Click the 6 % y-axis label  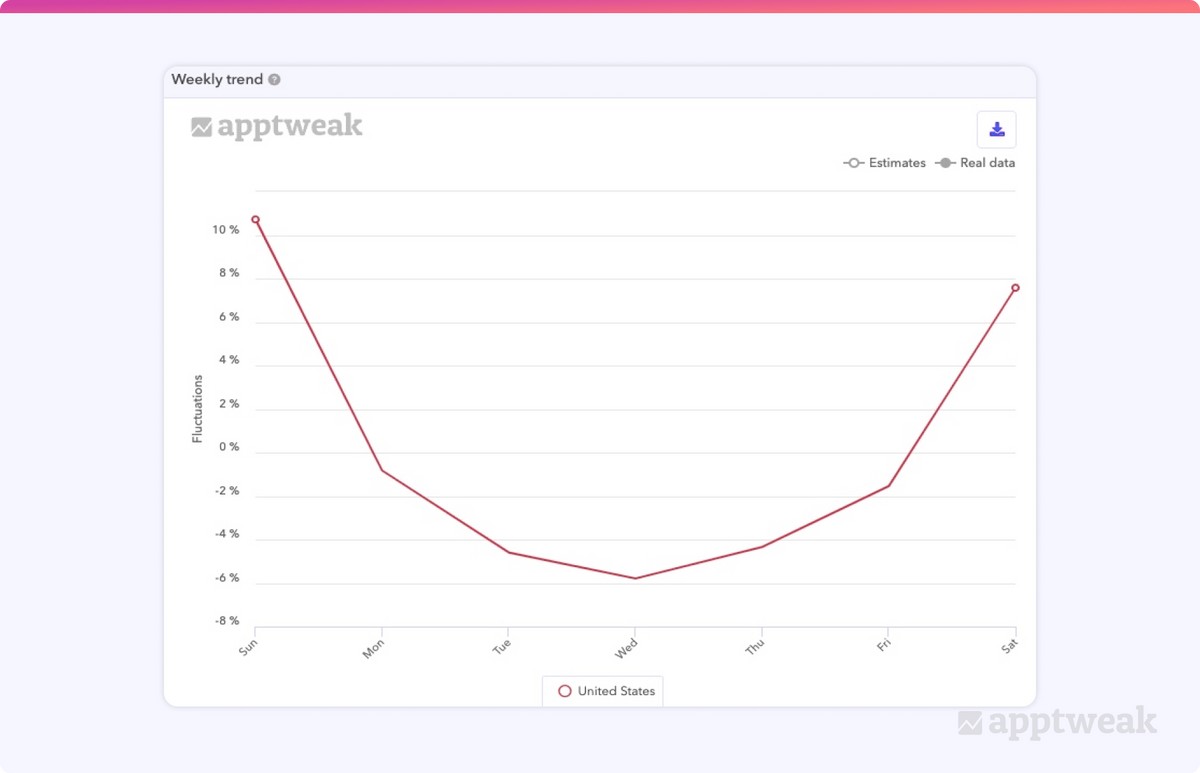click(x=229, y=317)
